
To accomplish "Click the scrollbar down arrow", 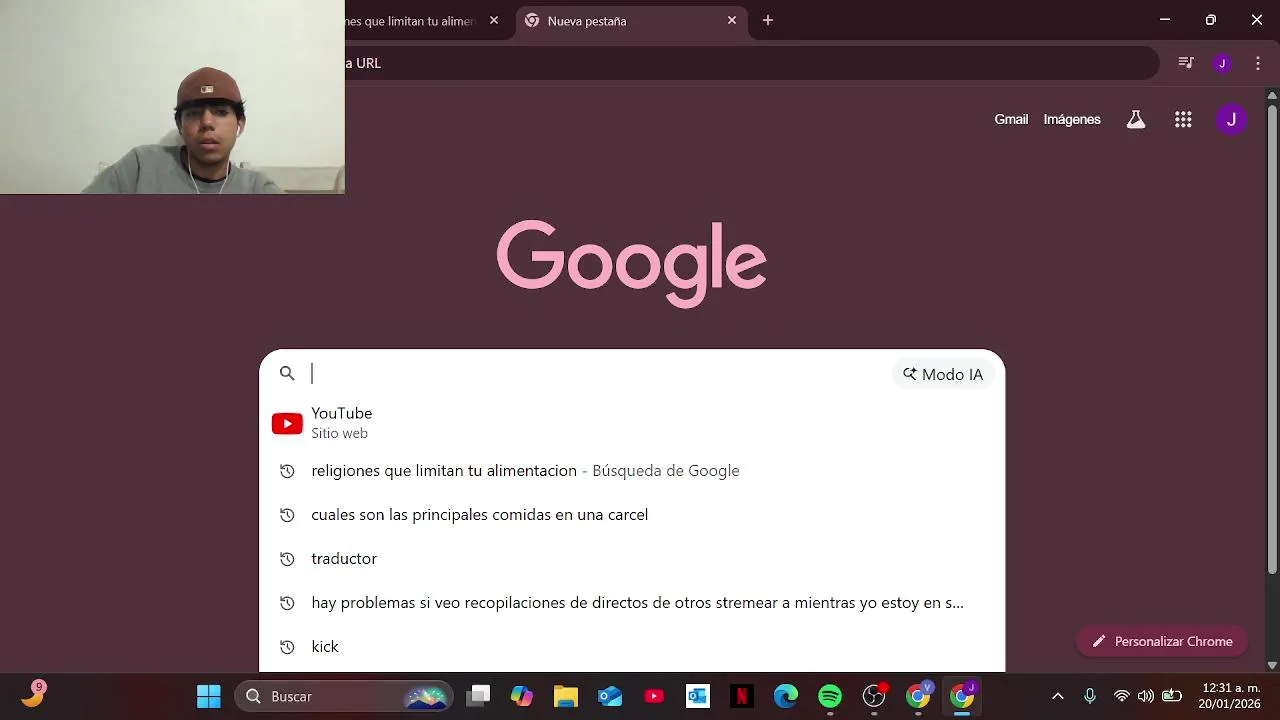I will click(1272, 665).
